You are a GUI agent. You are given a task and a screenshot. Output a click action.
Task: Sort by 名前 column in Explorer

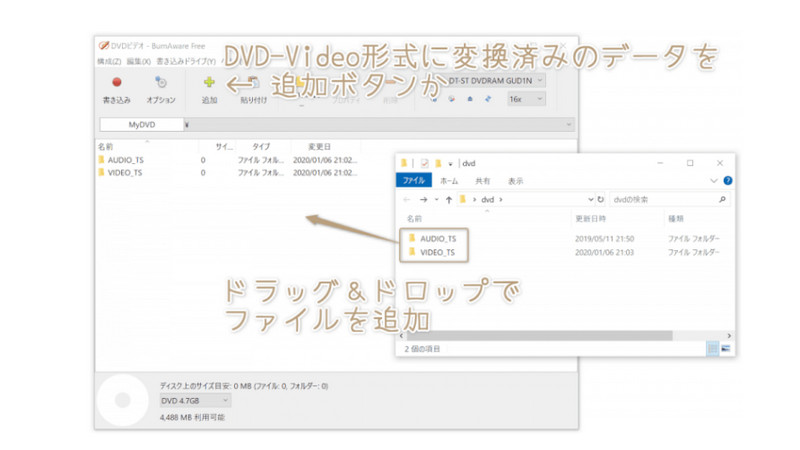[414, 219]
